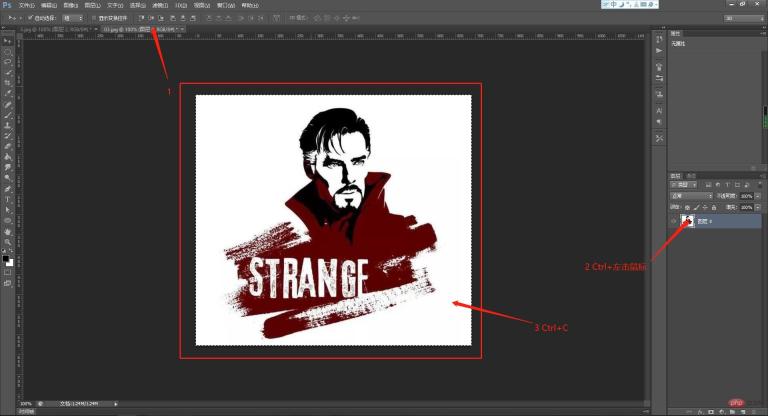Click the layer opacity 100% field
This screenshot has height=416, width=768.
coord(746,196)
